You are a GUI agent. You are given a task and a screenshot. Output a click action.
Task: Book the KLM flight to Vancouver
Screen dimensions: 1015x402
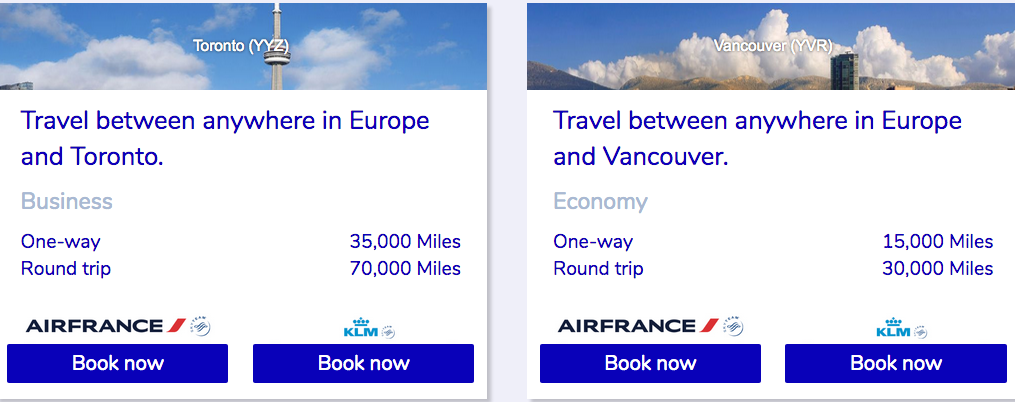[x=896, y=363]
